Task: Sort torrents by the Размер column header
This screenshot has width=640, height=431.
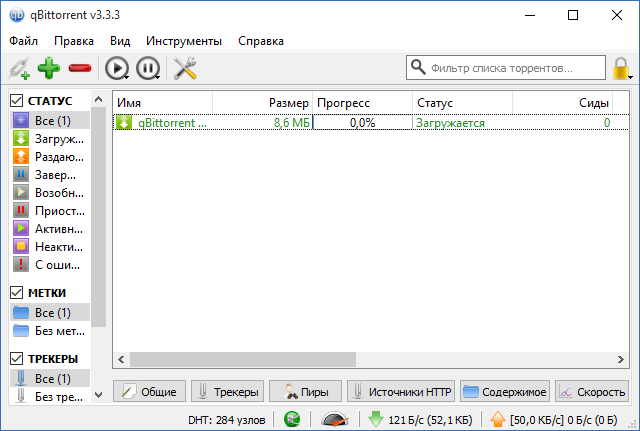Action: point(262,103)
